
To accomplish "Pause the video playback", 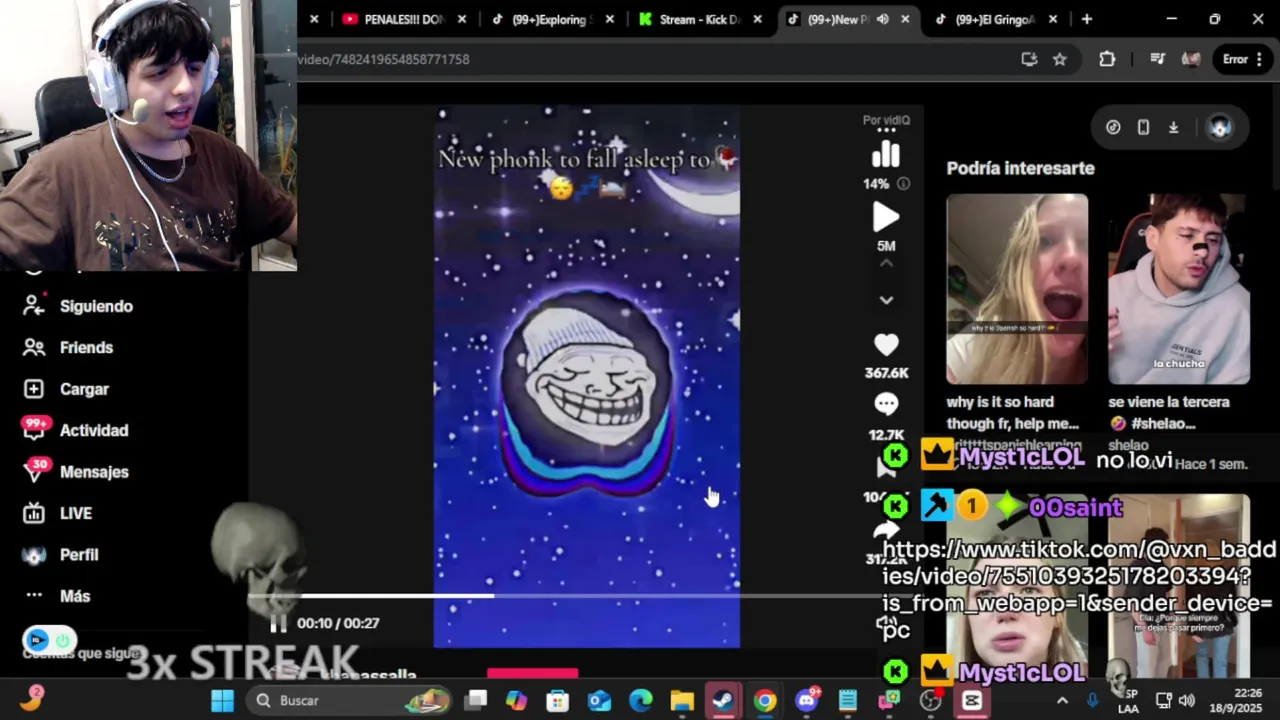I will 278,623.
